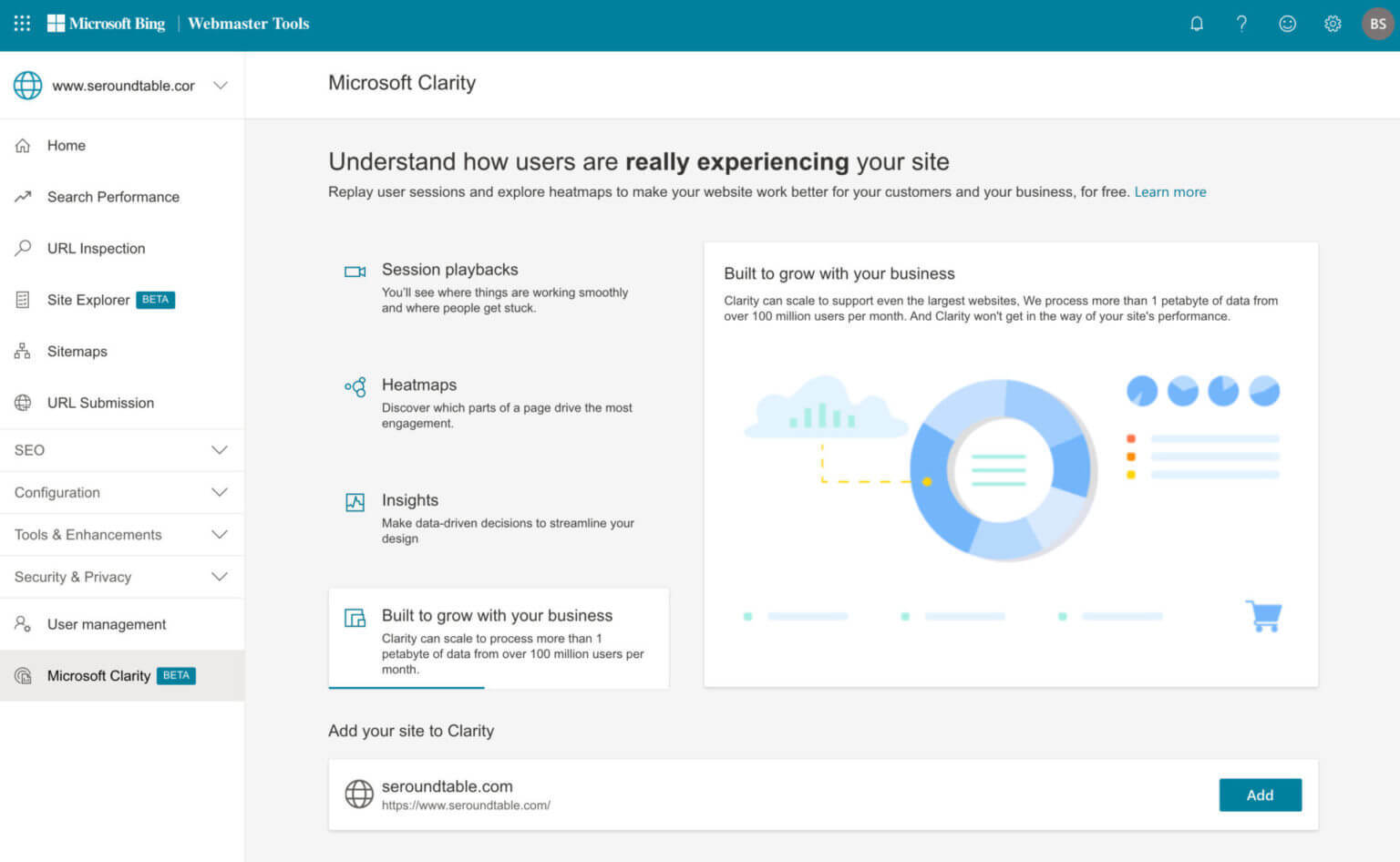Click the globe icon beside site selector

pos(27,85)
